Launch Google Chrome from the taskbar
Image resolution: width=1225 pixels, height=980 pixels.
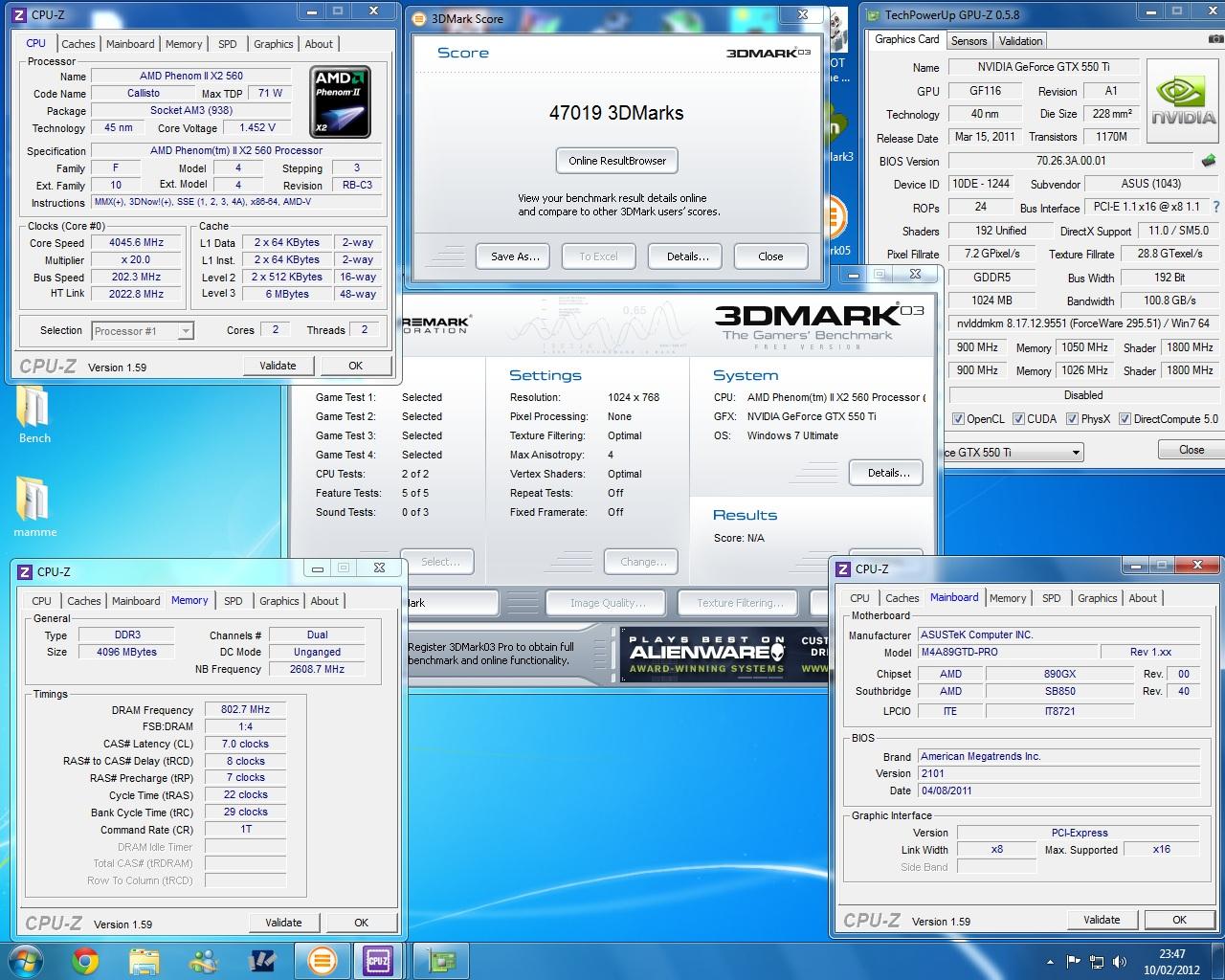[x=85, y=960]
